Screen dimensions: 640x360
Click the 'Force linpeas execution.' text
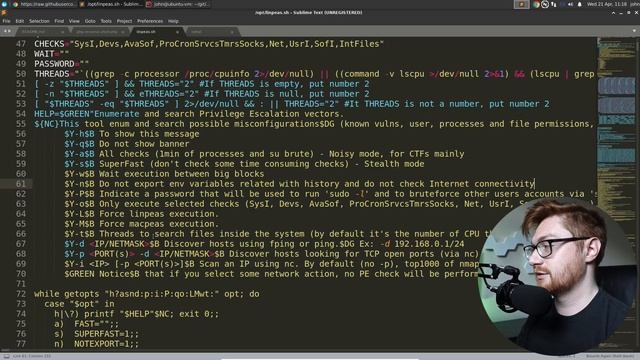(159, 214)
